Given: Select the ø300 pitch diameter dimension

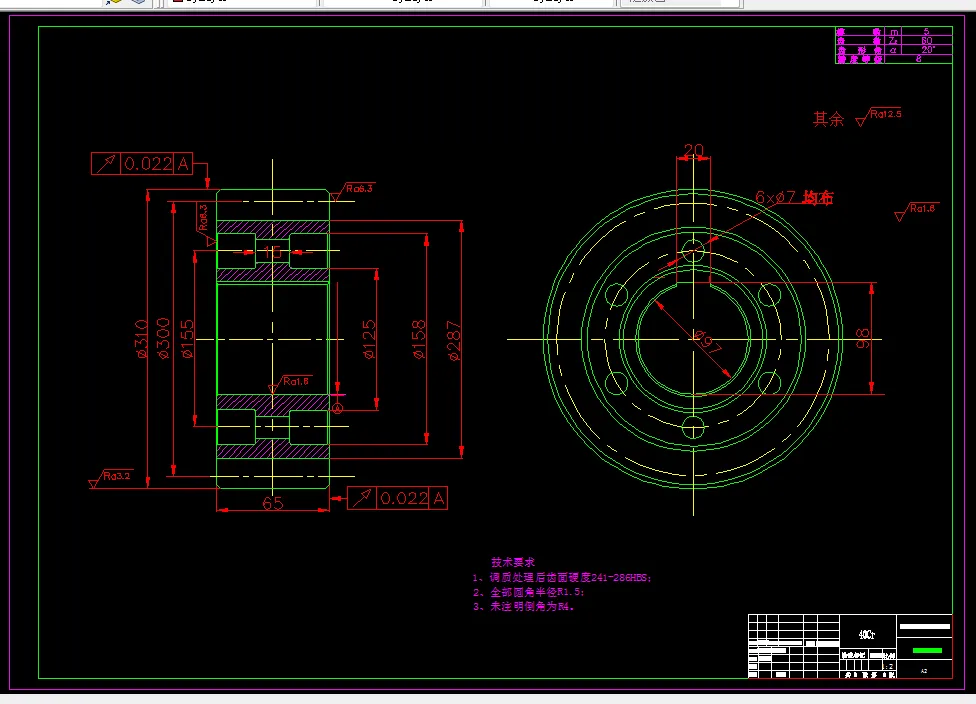Looking at the screenshot, I should click(x=164, y=338).
